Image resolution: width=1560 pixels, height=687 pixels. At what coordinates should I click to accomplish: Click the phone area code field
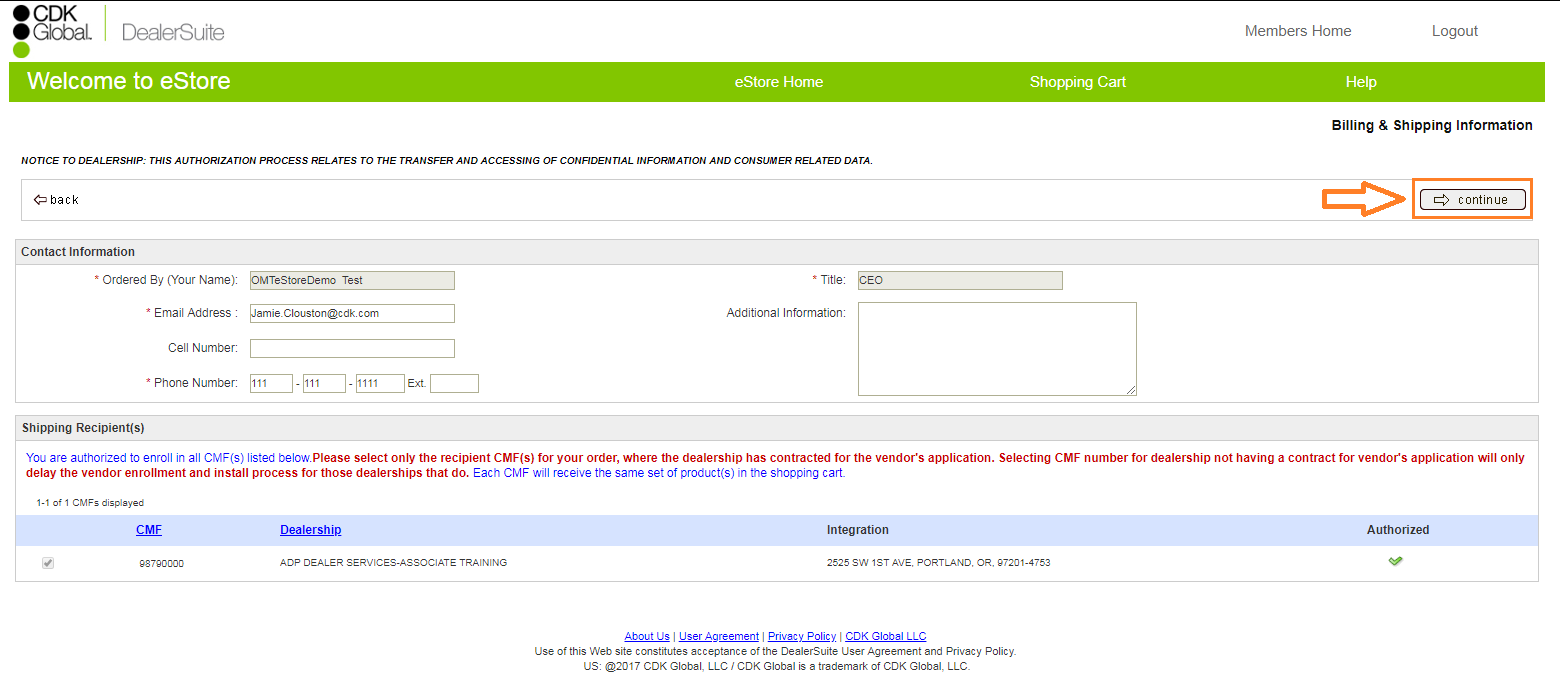pos(271,383)
